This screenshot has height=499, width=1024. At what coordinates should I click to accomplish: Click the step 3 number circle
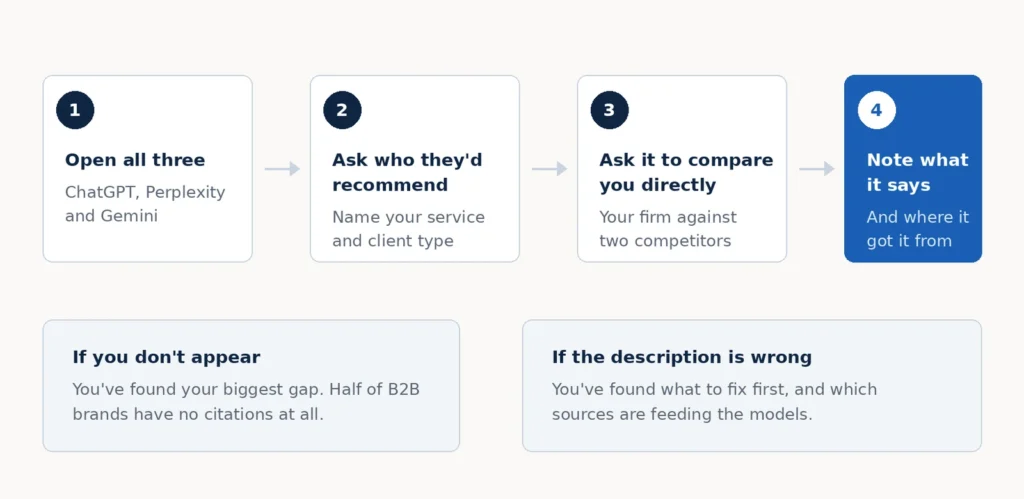pos(609,110)
